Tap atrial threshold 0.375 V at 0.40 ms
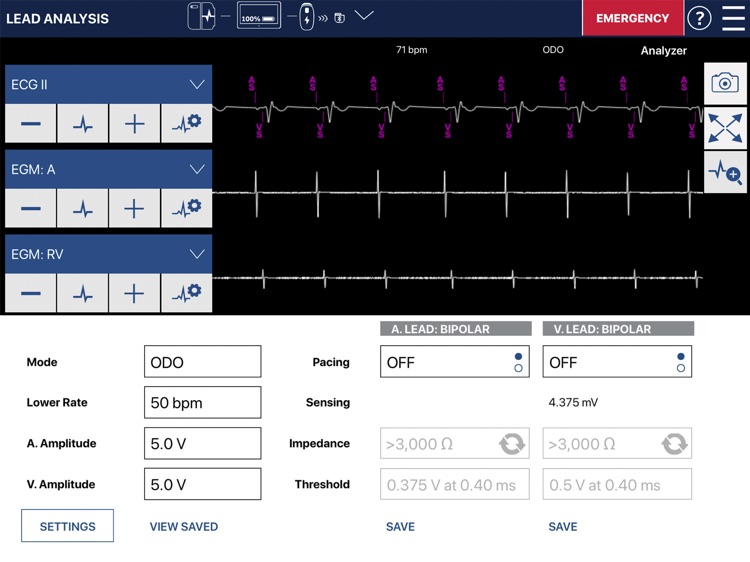The height and width of the screenshot is (562, 750). tap(455, 485)
